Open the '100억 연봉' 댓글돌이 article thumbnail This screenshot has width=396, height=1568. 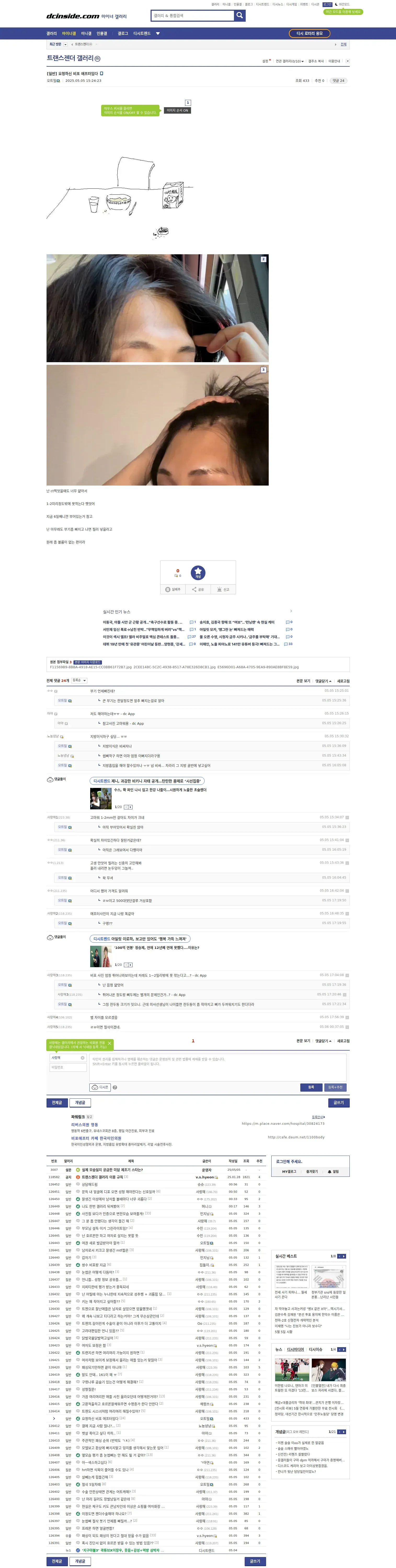click(101, 956)
